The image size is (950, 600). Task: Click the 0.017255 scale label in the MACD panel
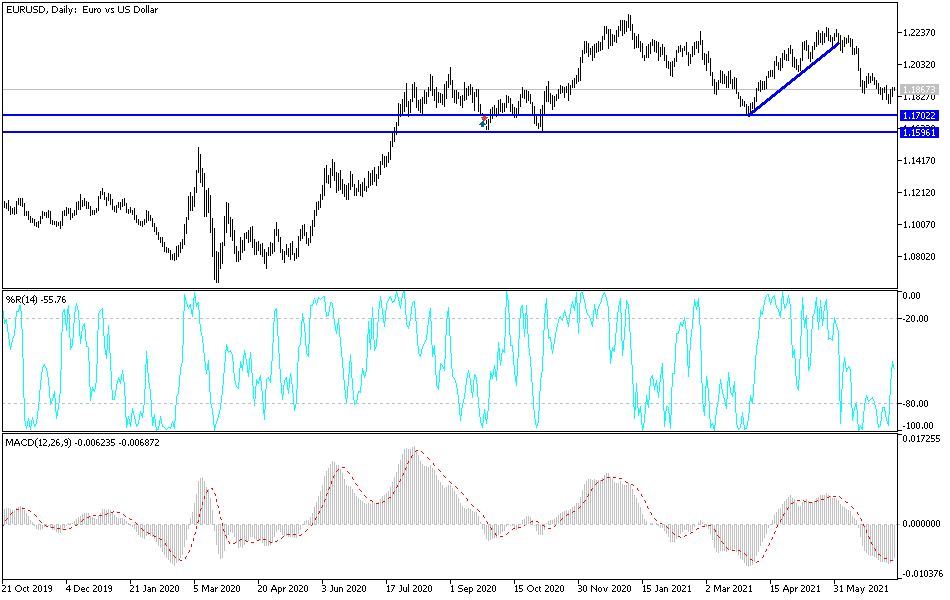tap(919, 437)
